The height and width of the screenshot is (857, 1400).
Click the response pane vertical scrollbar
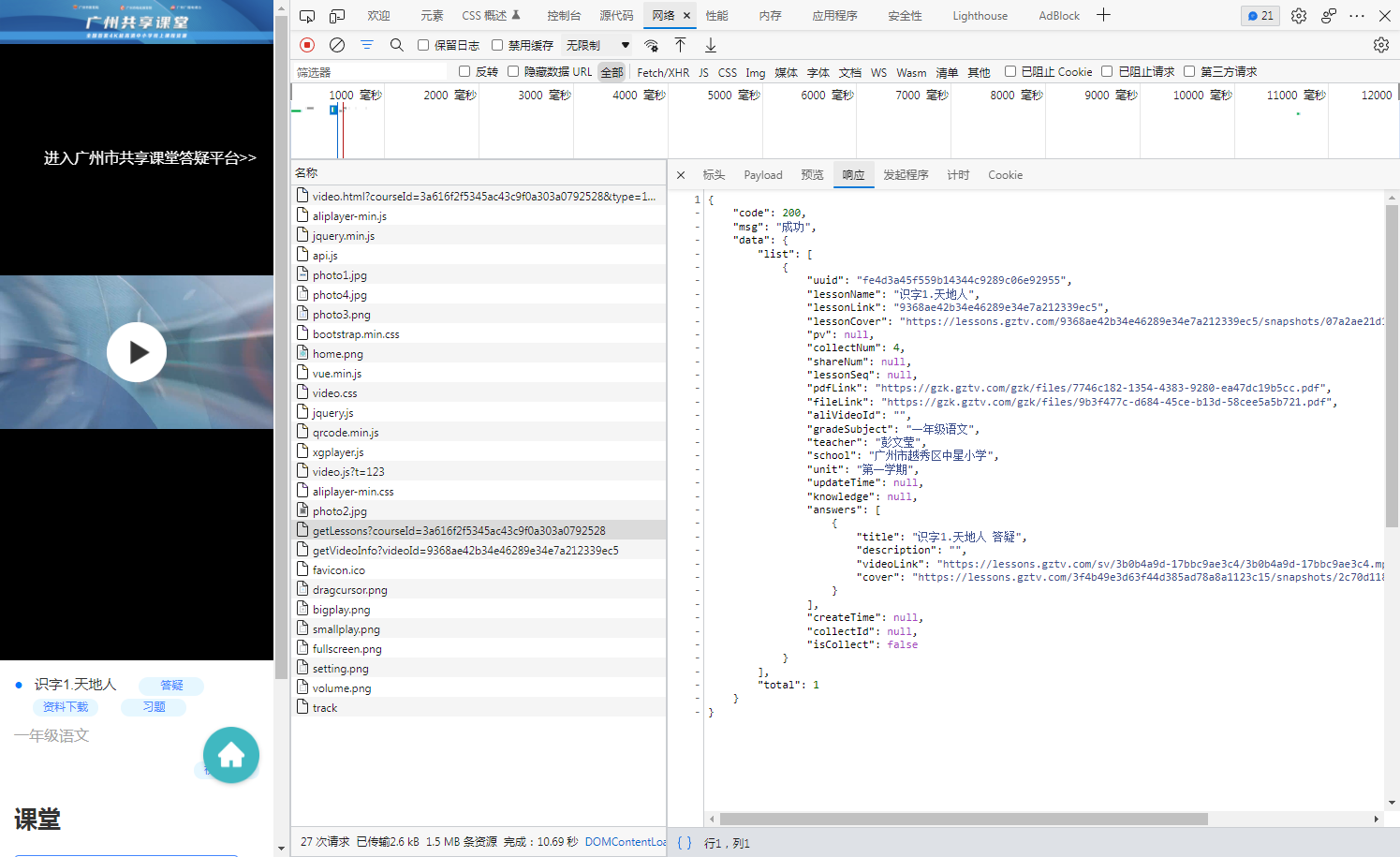coord(1392,365)
